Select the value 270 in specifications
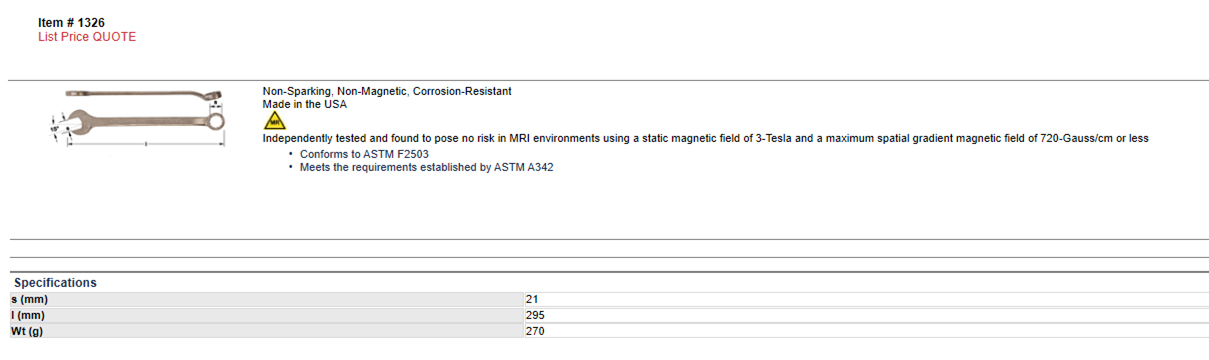Viewport: 1209px width, 360px height. 535,331
